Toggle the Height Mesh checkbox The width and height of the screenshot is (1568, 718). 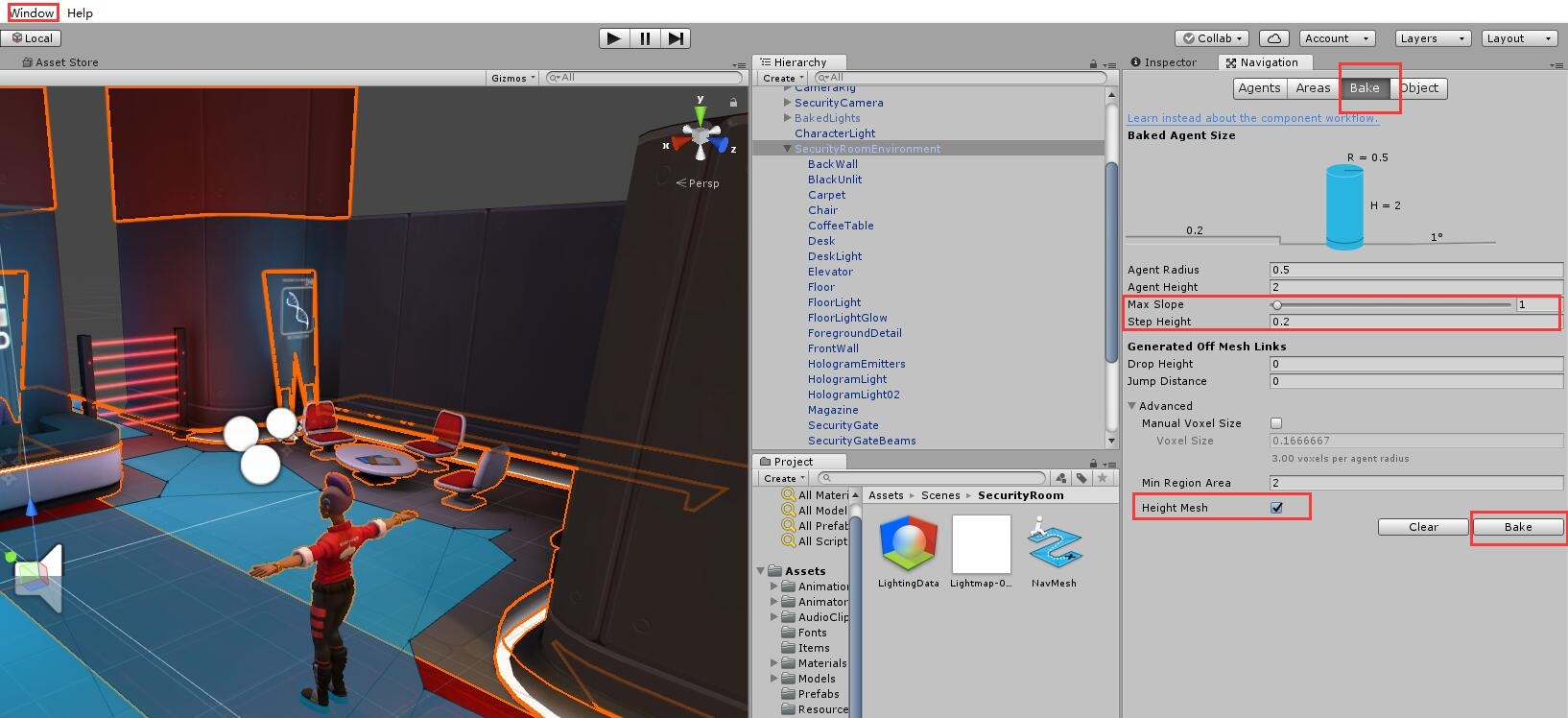1276,508
